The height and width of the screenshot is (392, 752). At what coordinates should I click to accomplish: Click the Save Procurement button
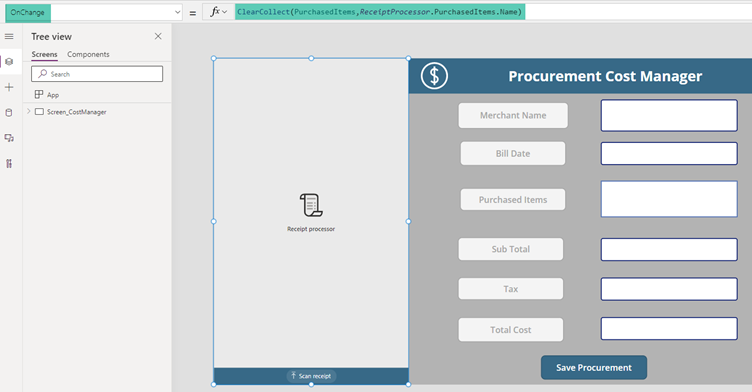click(594, 368)
